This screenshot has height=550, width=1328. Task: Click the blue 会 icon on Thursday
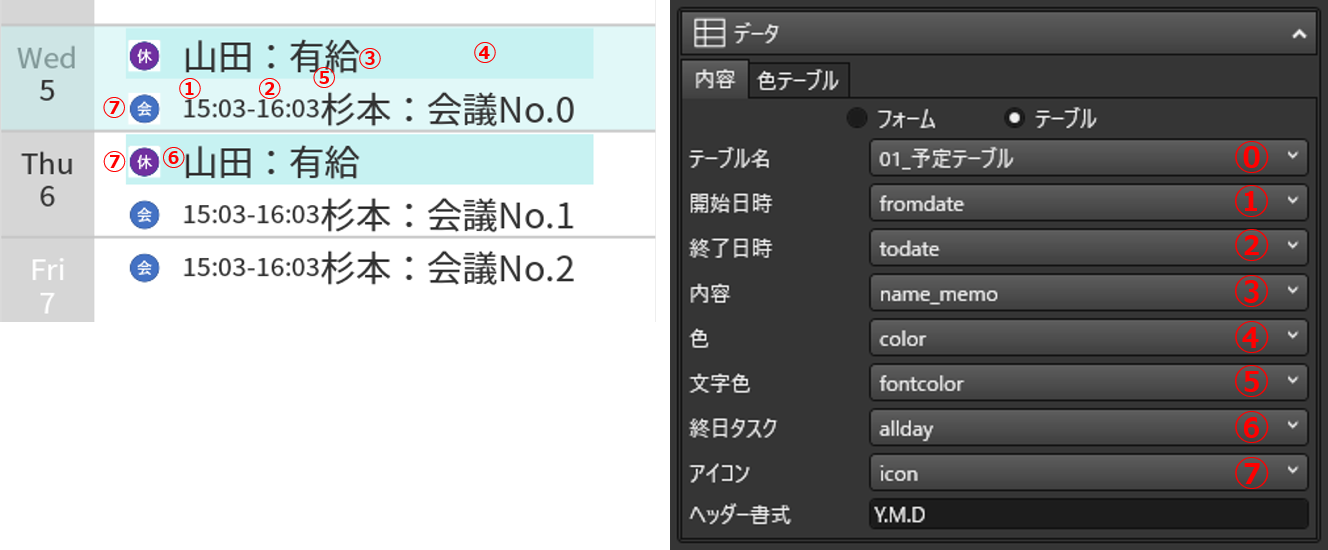[x=144, y=214]
